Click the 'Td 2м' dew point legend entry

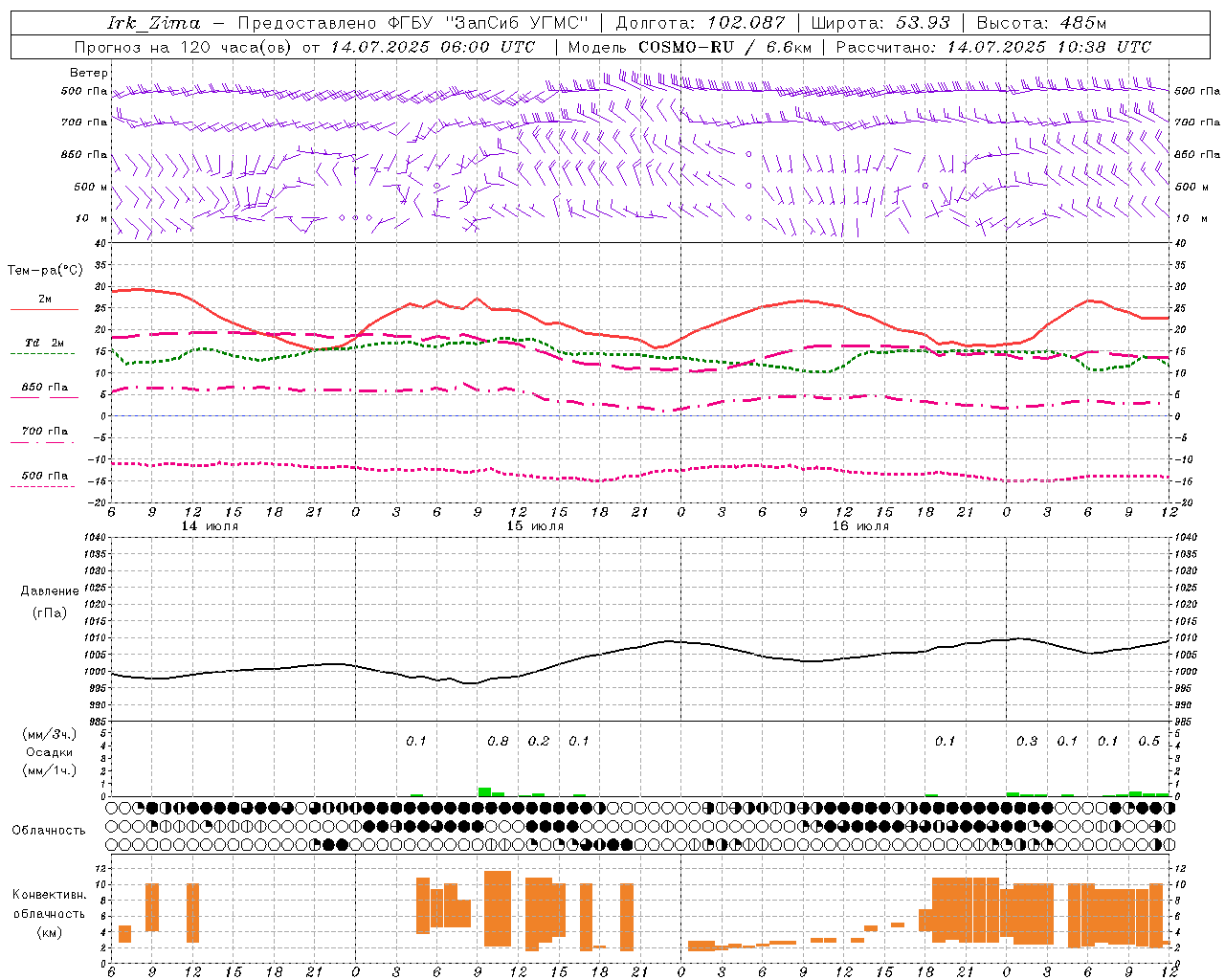(x=45, y=343)
